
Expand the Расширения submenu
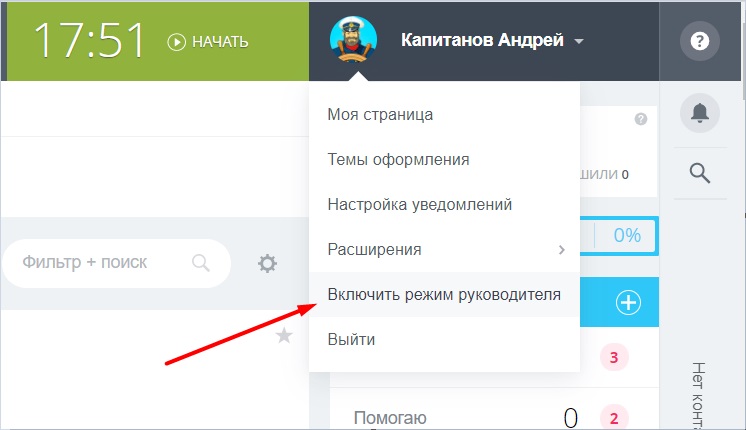(444, 249)
